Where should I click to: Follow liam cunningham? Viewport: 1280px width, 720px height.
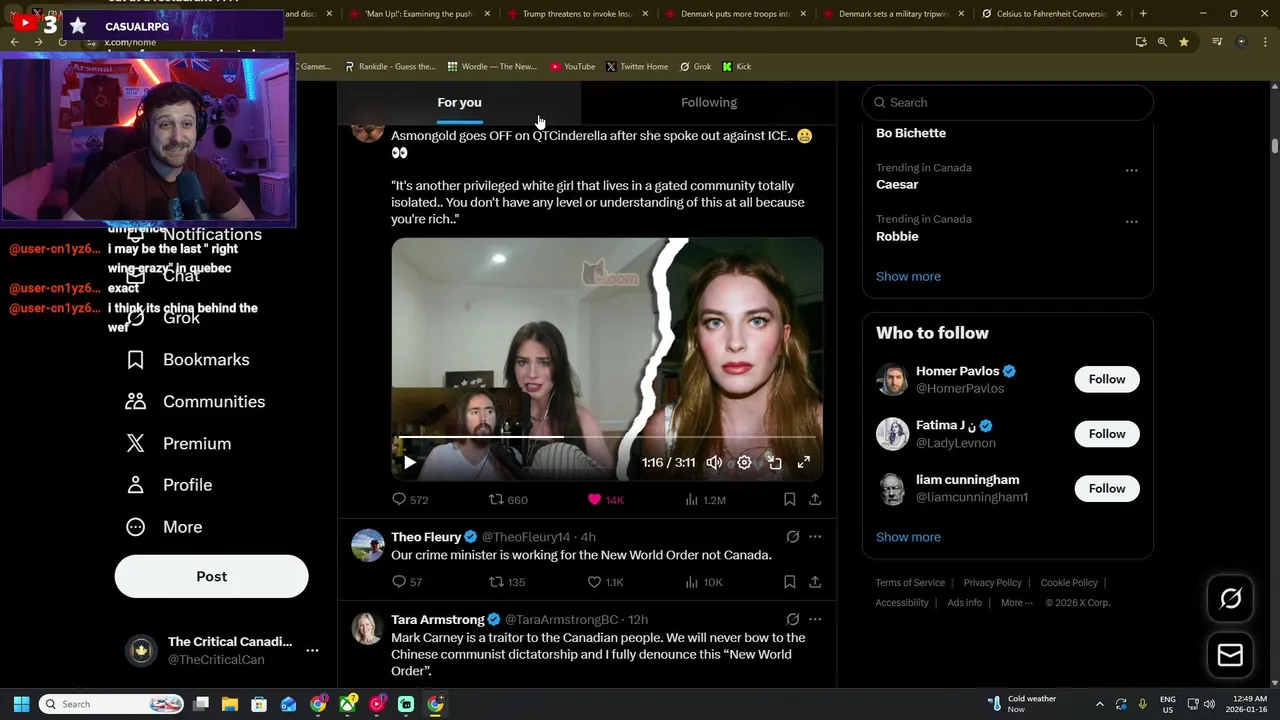[x=1107, y=489]
